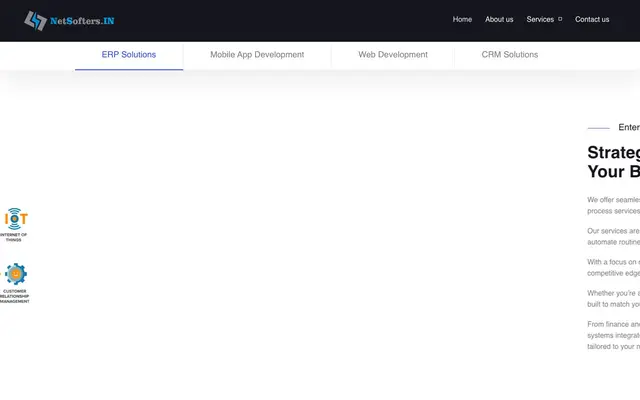Expand the Services dropdown indicator
Screen dimensions: 640x400
tap(560, 19)
